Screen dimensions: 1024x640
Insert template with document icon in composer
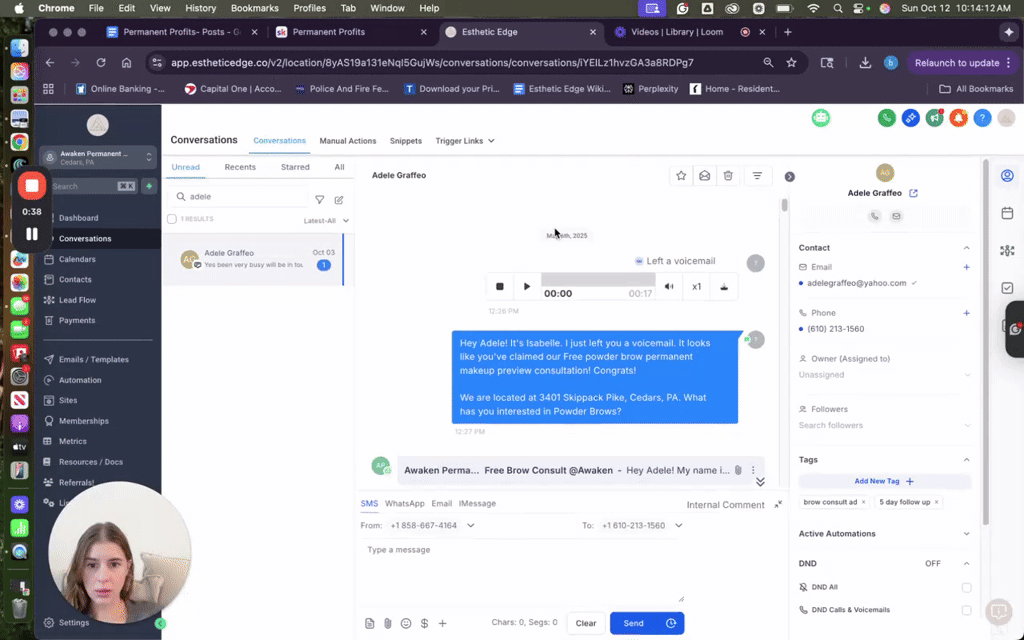click(x=370, y=624)
